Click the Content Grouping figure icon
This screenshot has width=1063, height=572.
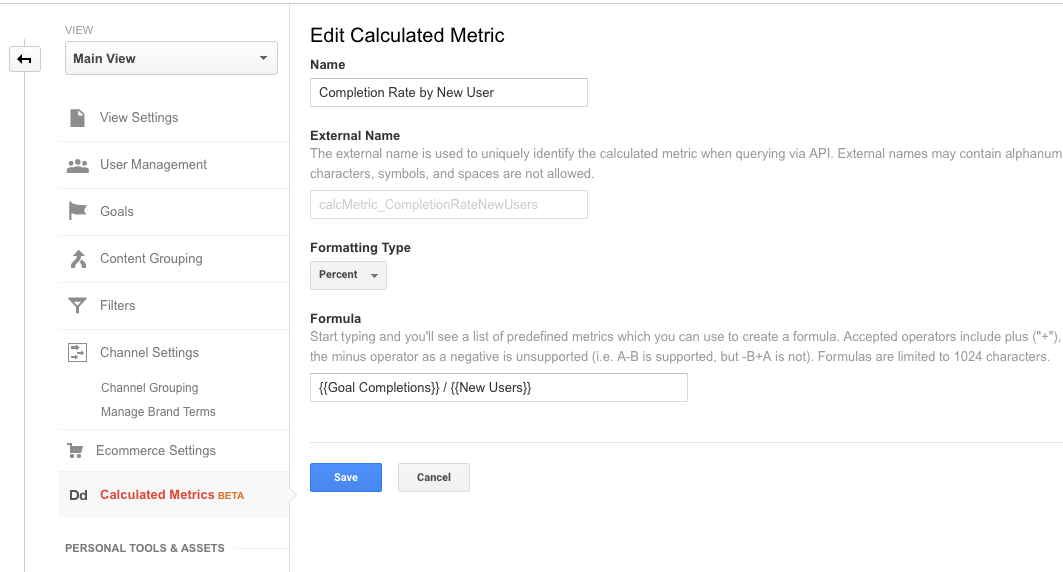coord(77,259)
